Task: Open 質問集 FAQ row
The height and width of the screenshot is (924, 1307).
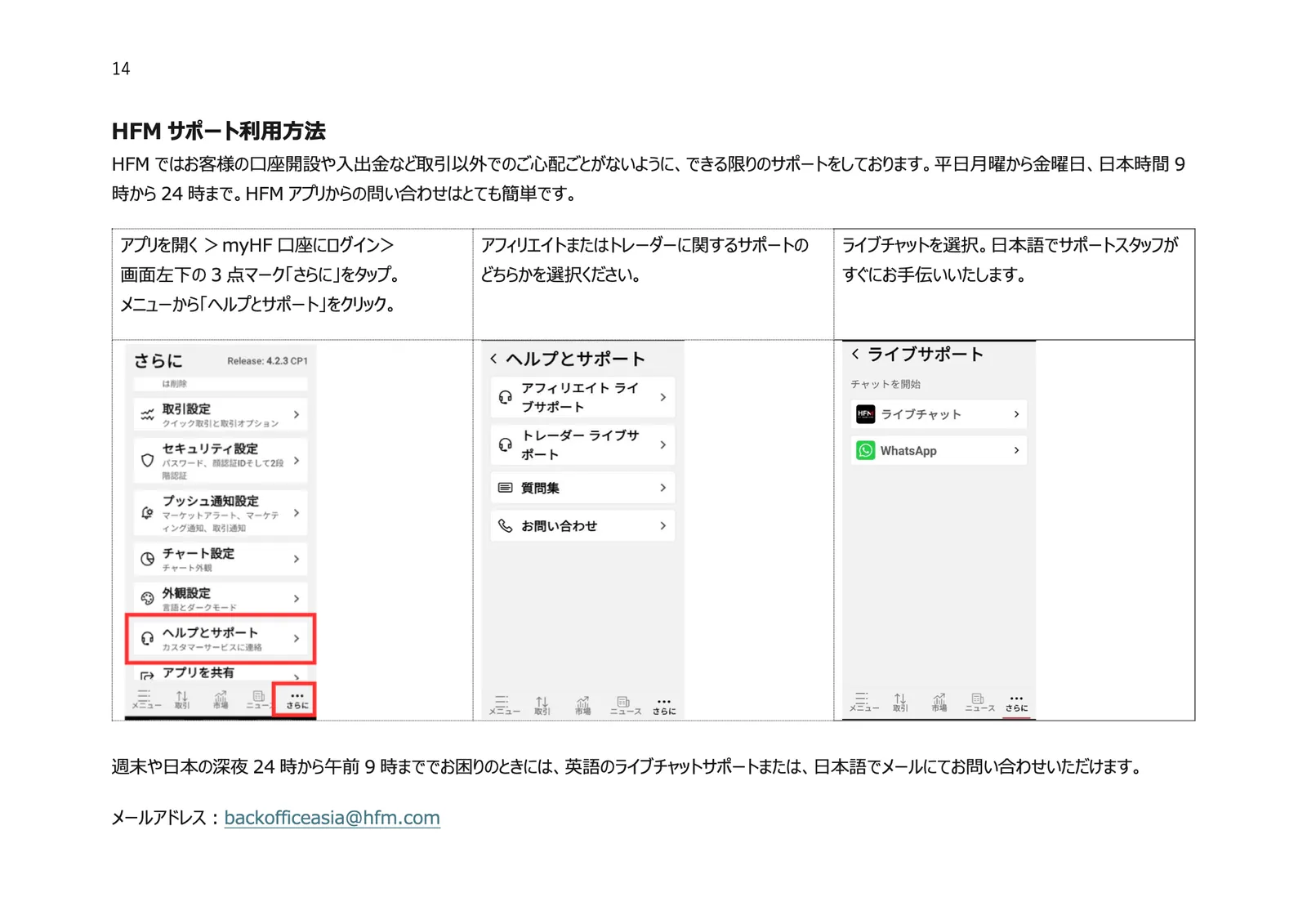Action: coord(582,488)
